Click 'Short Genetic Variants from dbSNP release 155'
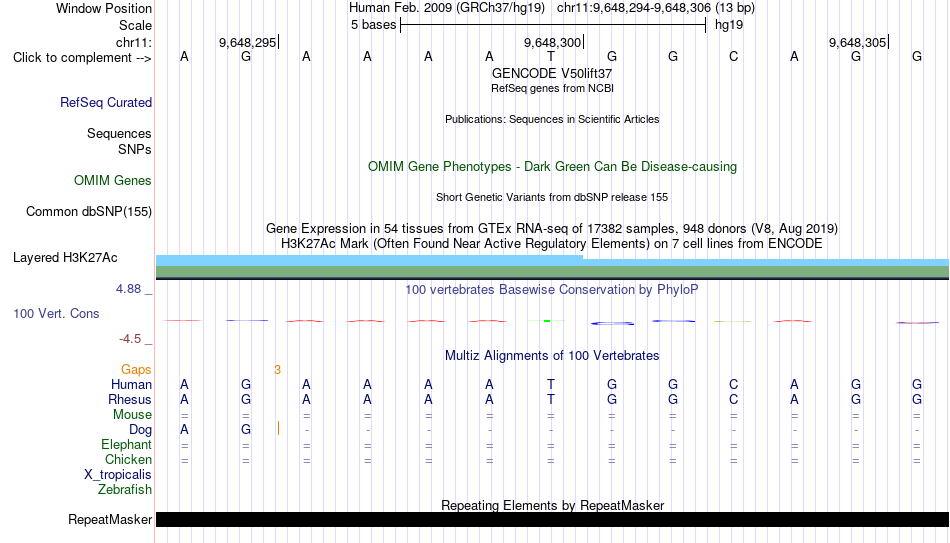The height and width of the screenshot is (543, 950). (x=552, y=198)
